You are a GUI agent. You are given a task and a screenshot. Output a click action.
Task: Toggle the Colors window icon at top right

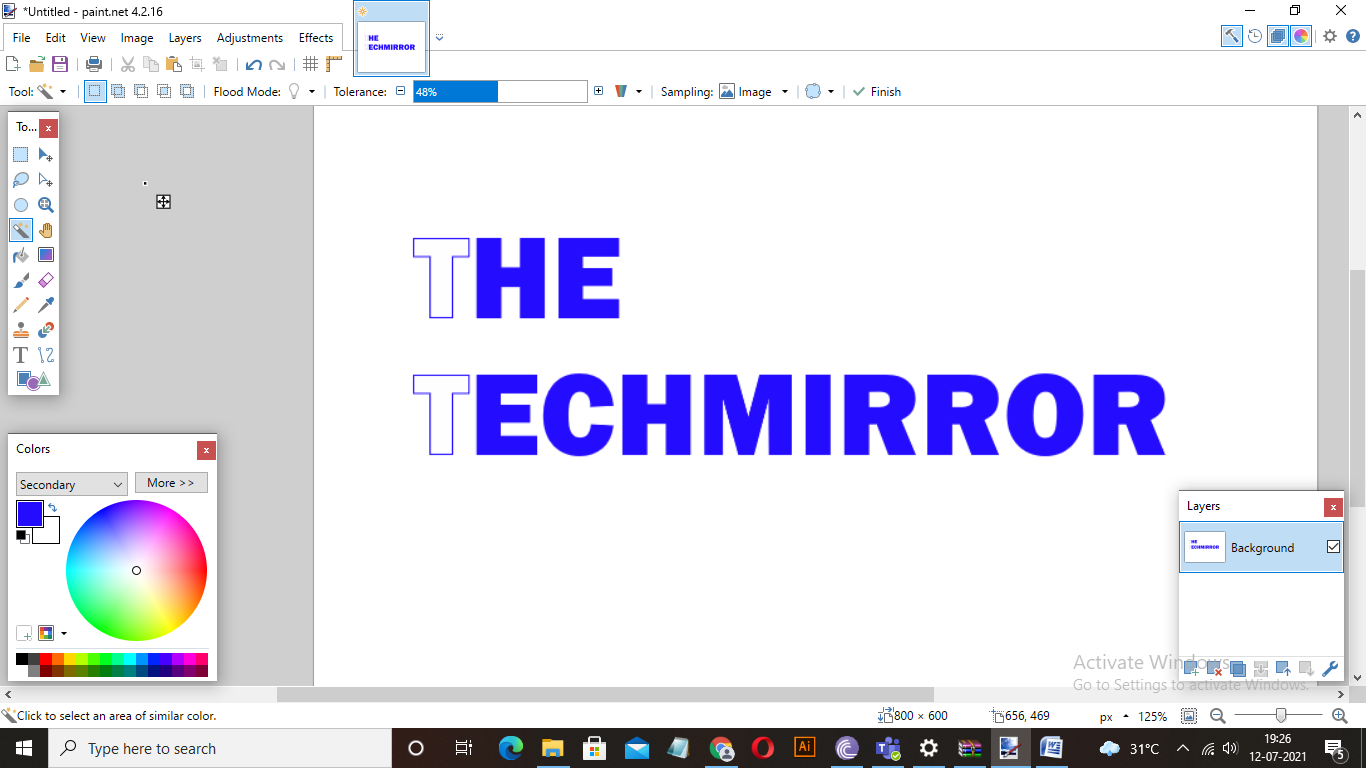tap(1301, 36)
